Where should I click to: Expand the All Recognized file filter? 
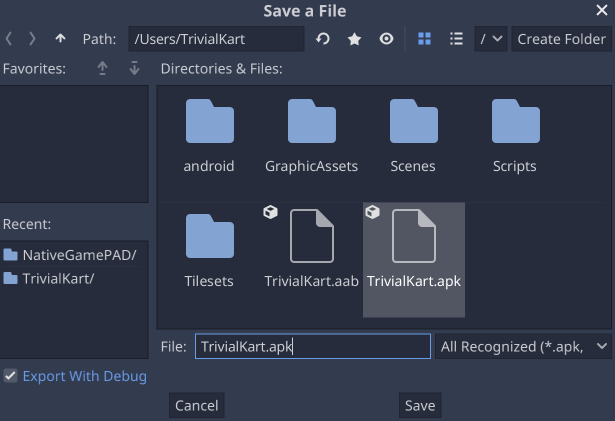[x=523, y=346]
